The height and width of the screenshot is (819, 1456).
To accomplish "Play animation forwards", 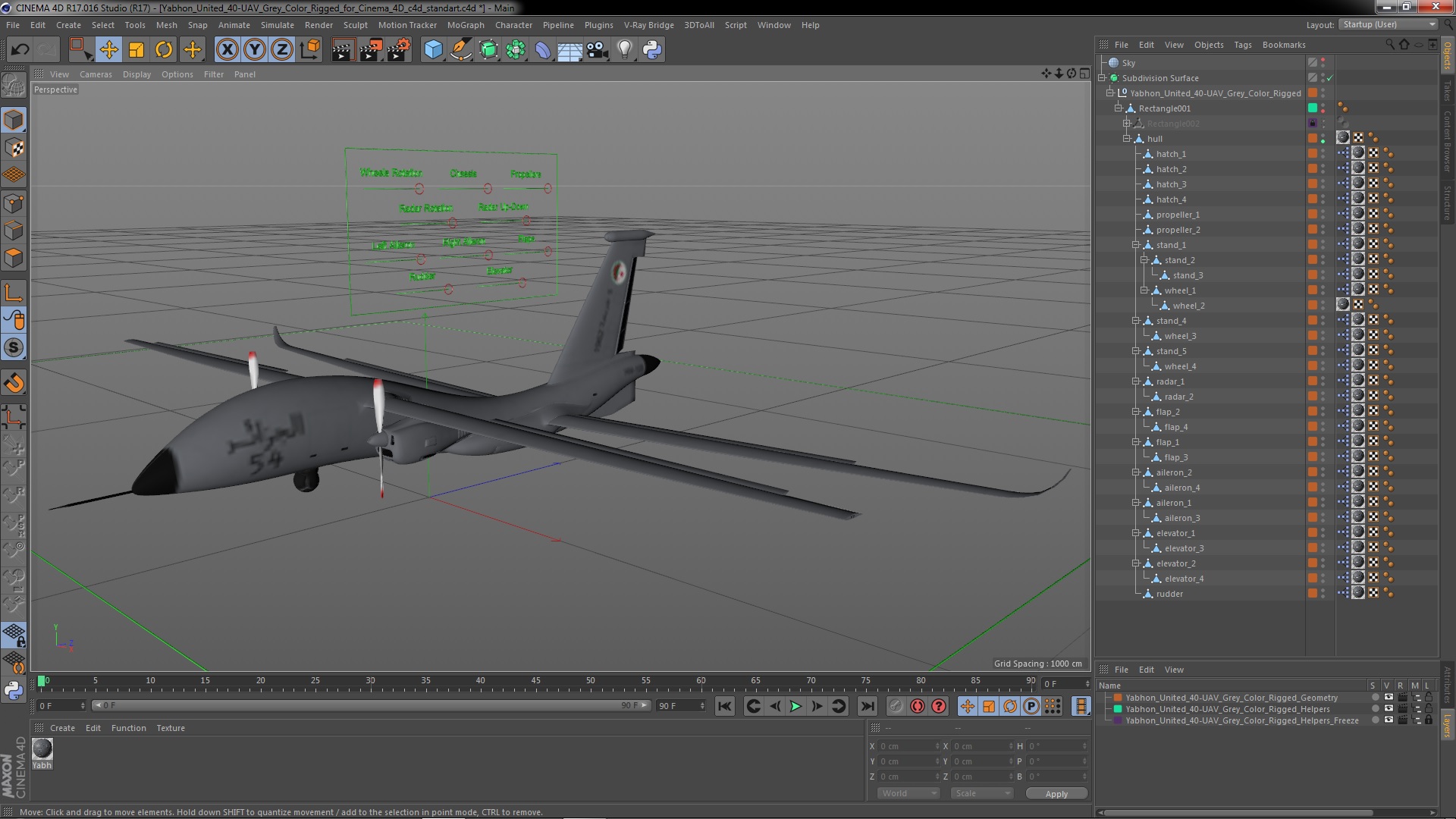I will point(795,706).
